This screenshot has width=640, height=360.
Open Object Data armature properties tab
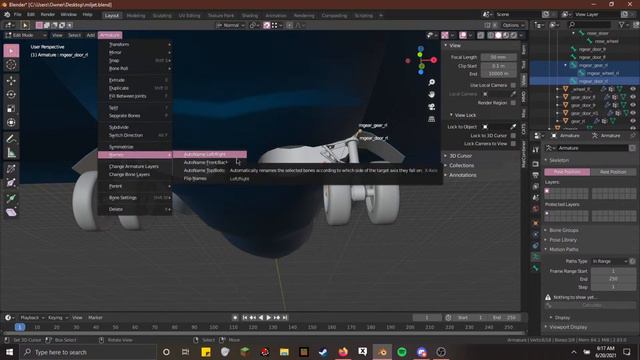tap(536, 257)
